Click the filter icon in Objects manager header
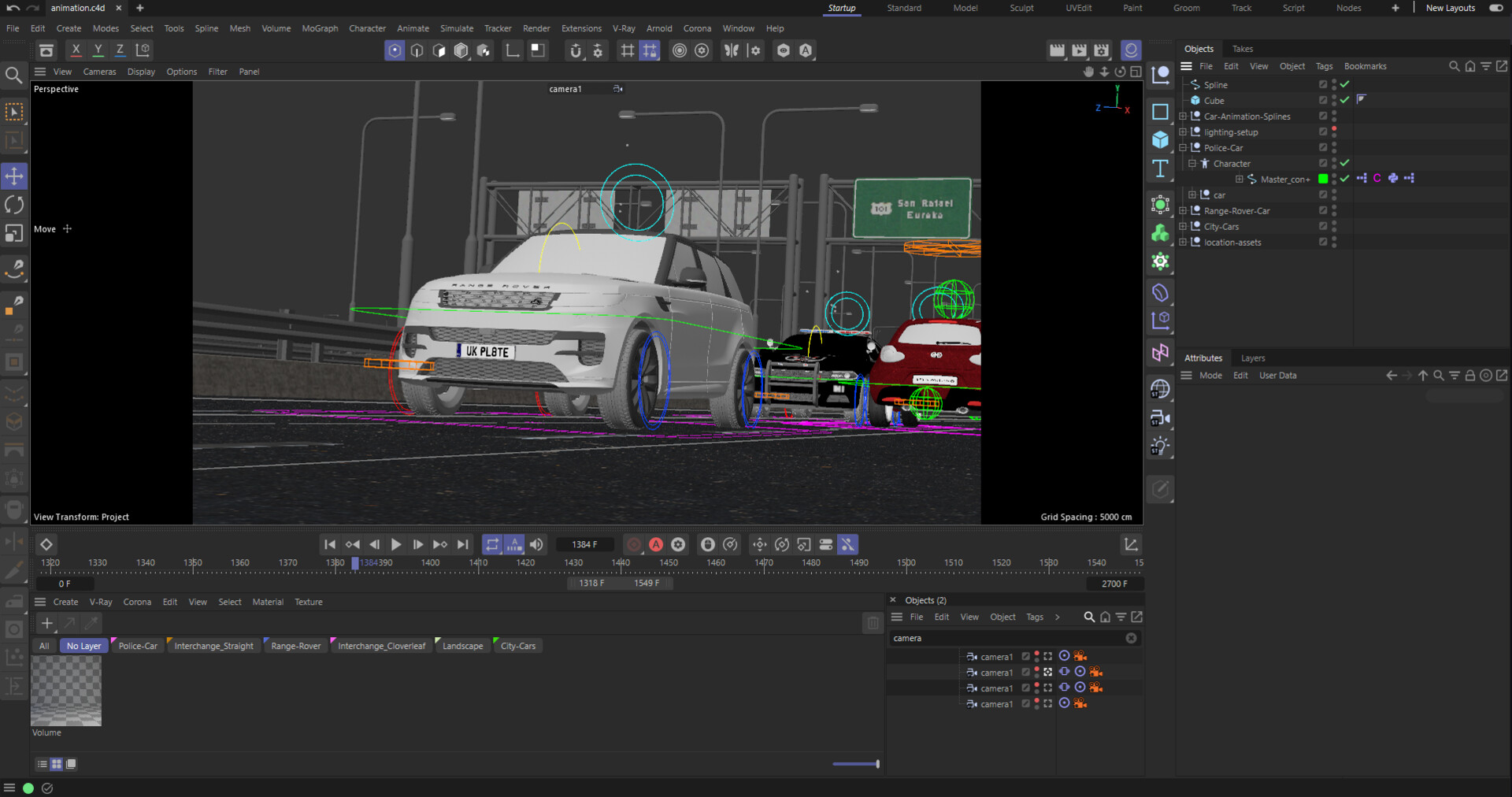1512x797 pixels. 1486,66
